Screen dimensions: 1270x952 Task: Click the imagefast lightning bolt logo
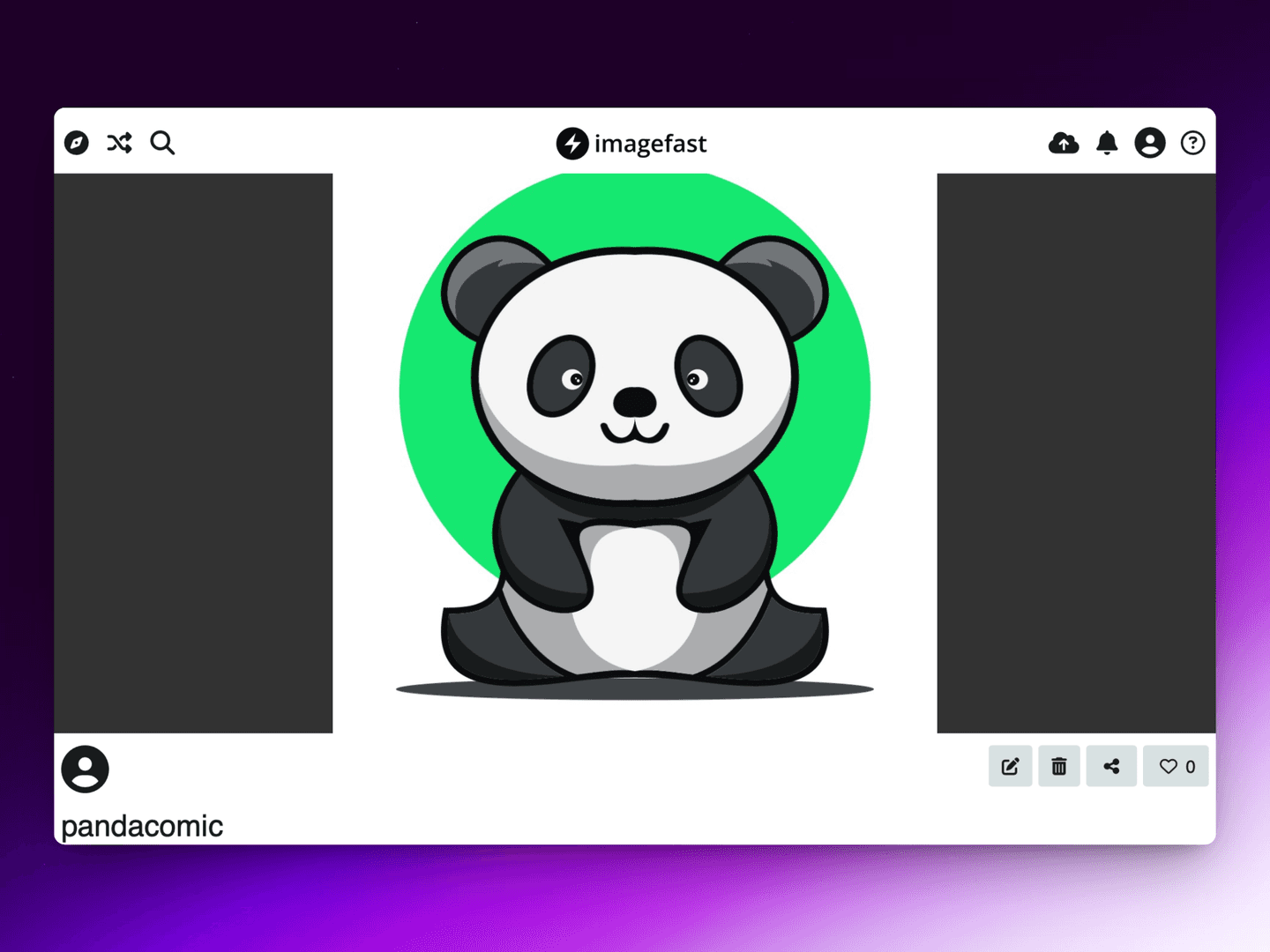572,143
